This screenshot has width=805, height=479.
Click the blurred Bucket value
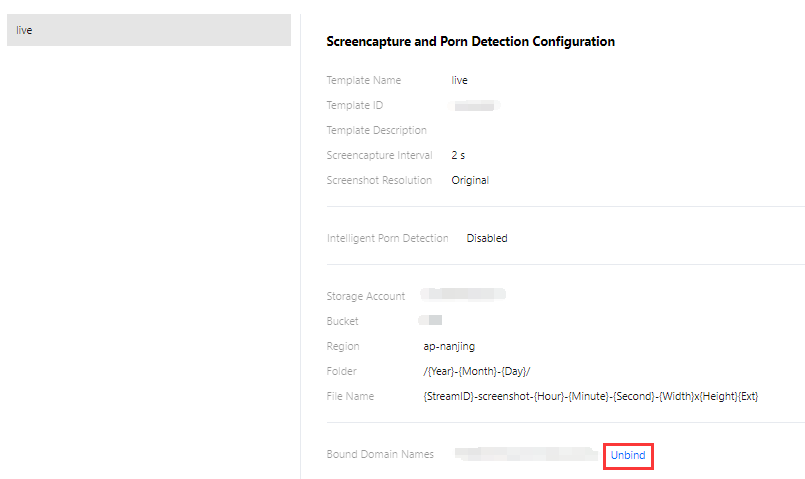pyautogui.click(x=431, y=321)
